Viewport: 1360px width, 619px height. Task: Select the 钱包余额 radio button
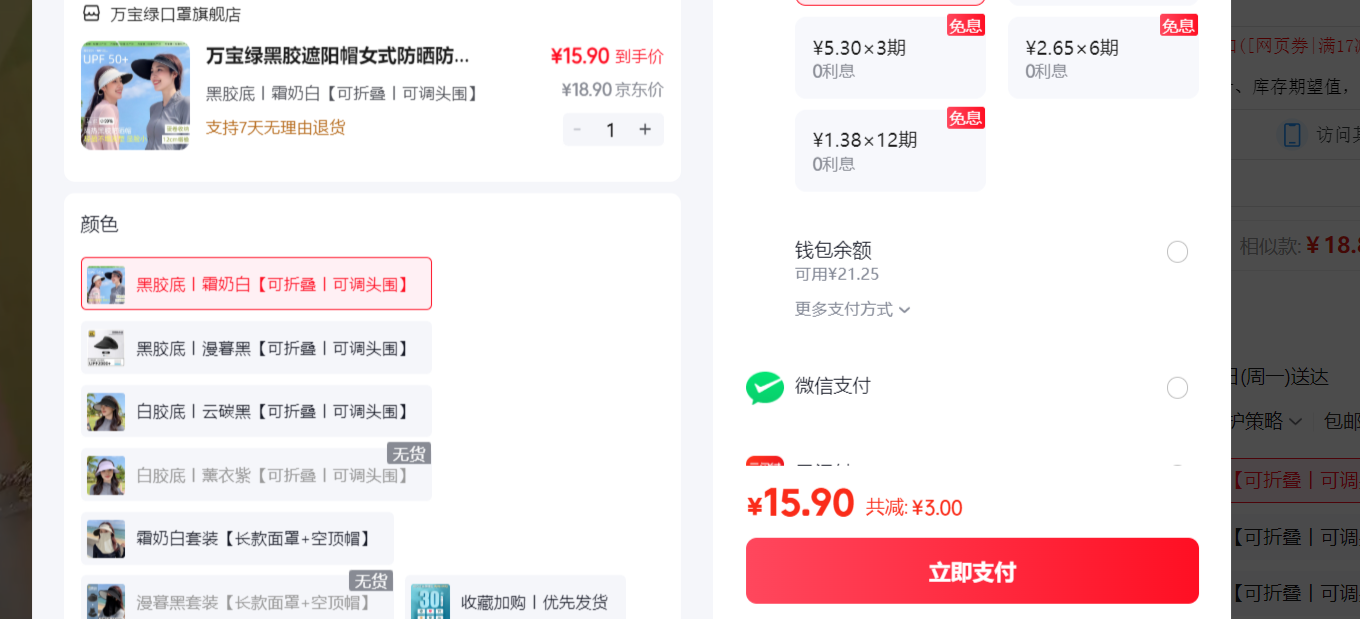coord(1177,252)
